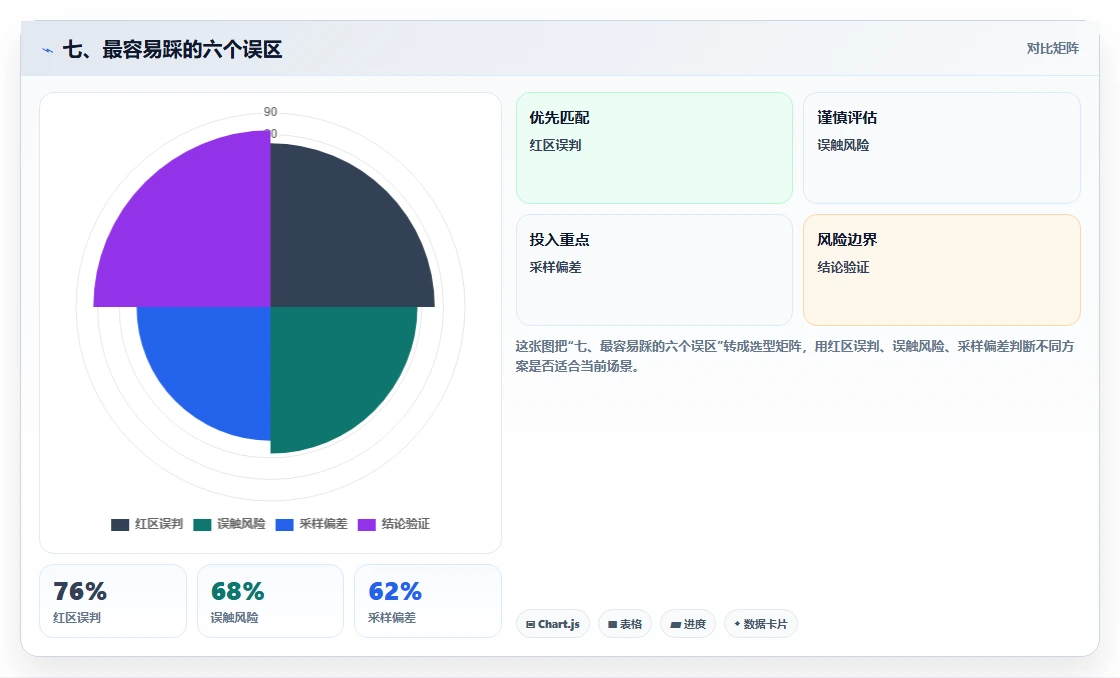Click the 红区误判 legend label

(x=159, y=524)
